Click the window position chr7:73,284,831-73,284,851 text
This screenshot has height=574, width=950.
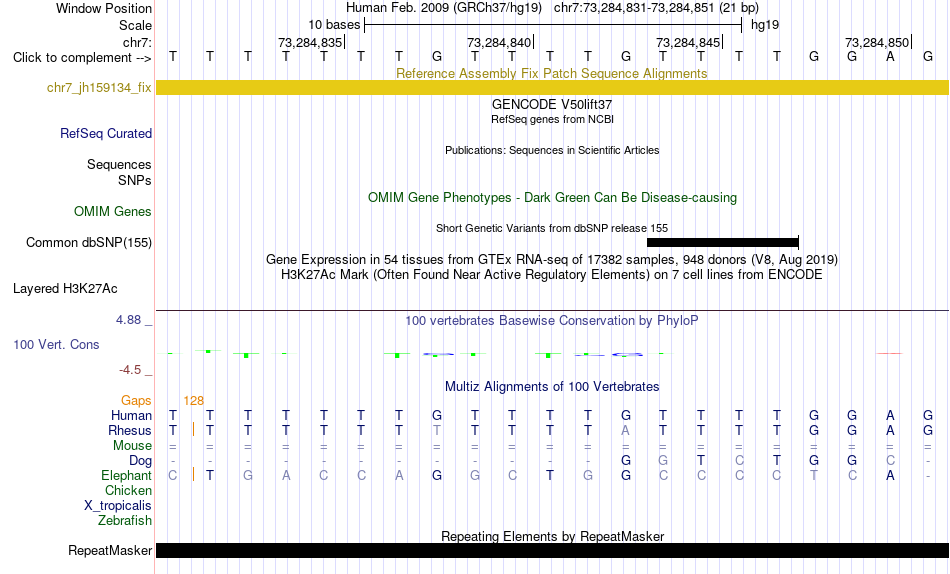coord(656,8)
